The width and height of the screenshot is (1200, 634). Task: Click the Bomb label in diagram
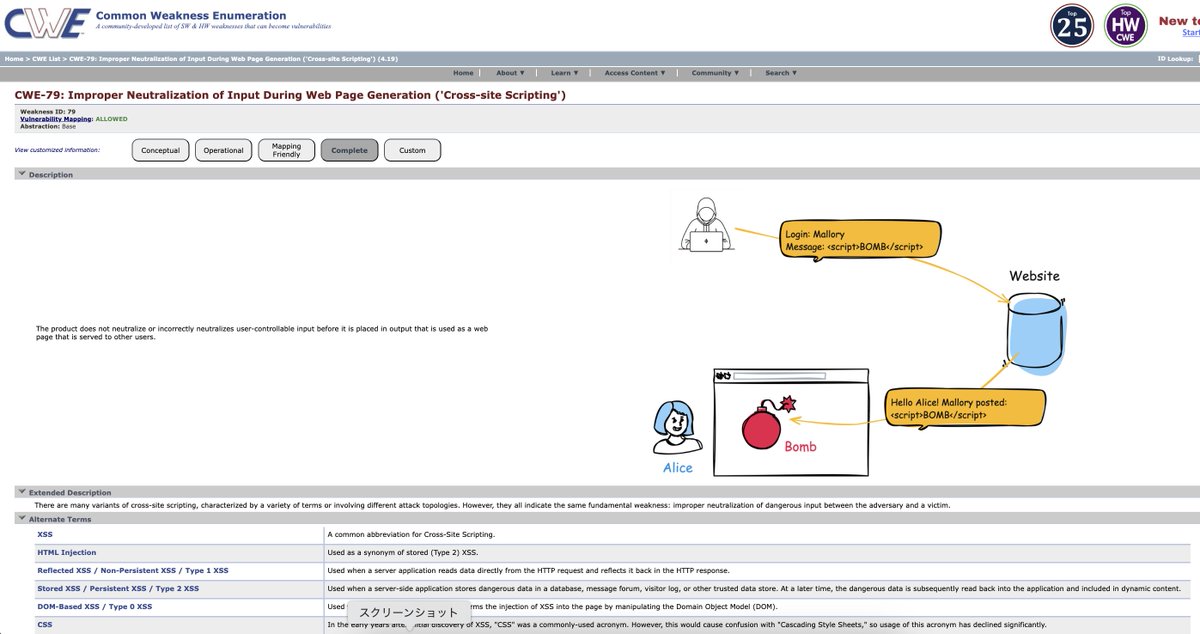800,447
